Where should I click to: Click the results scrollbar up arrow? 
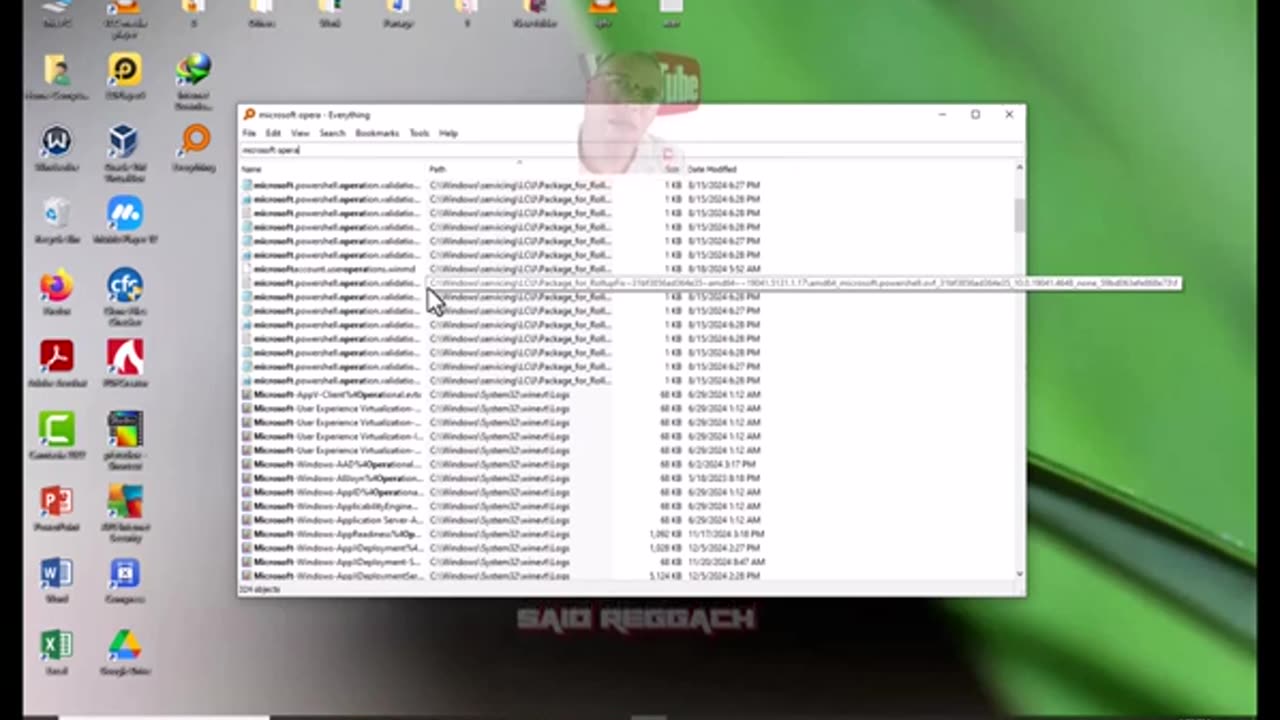(1019, 168)
